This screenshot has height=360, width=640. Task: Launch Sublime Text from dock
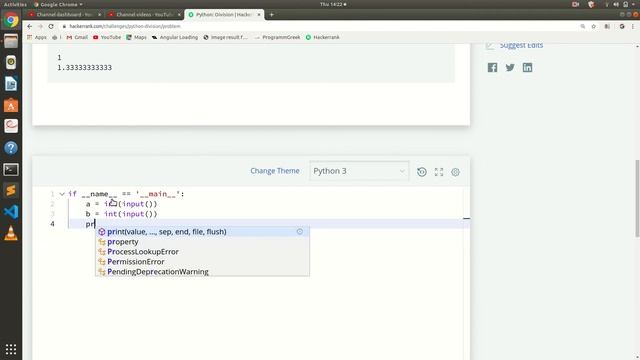pyautogui.click(x=11, y=191)
